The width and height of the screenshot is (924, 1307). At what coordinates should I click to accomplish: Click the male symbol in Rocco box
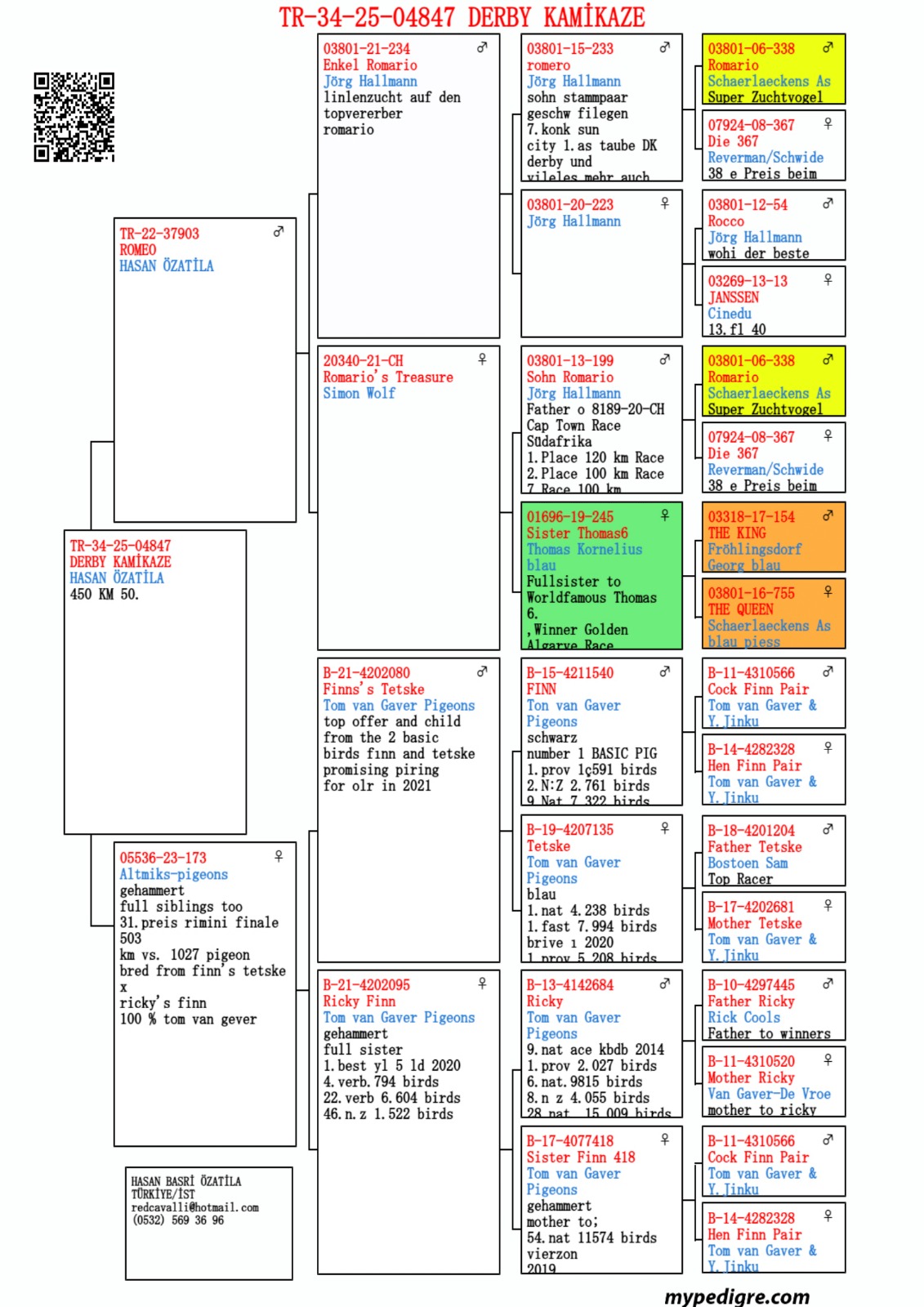828,203
